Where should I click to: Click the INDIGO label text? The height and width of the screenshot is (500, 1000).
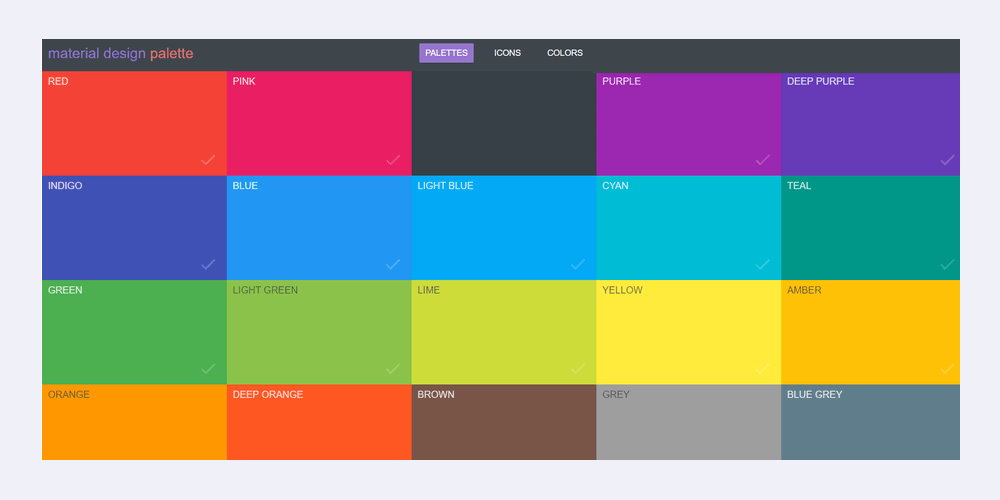click(65, 186)
